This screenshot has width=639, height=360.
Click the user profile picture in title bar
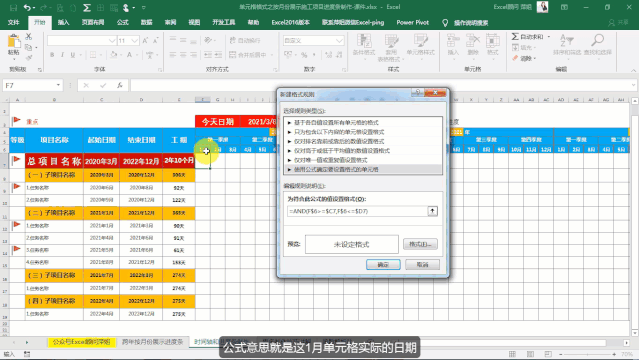[542, 7]
